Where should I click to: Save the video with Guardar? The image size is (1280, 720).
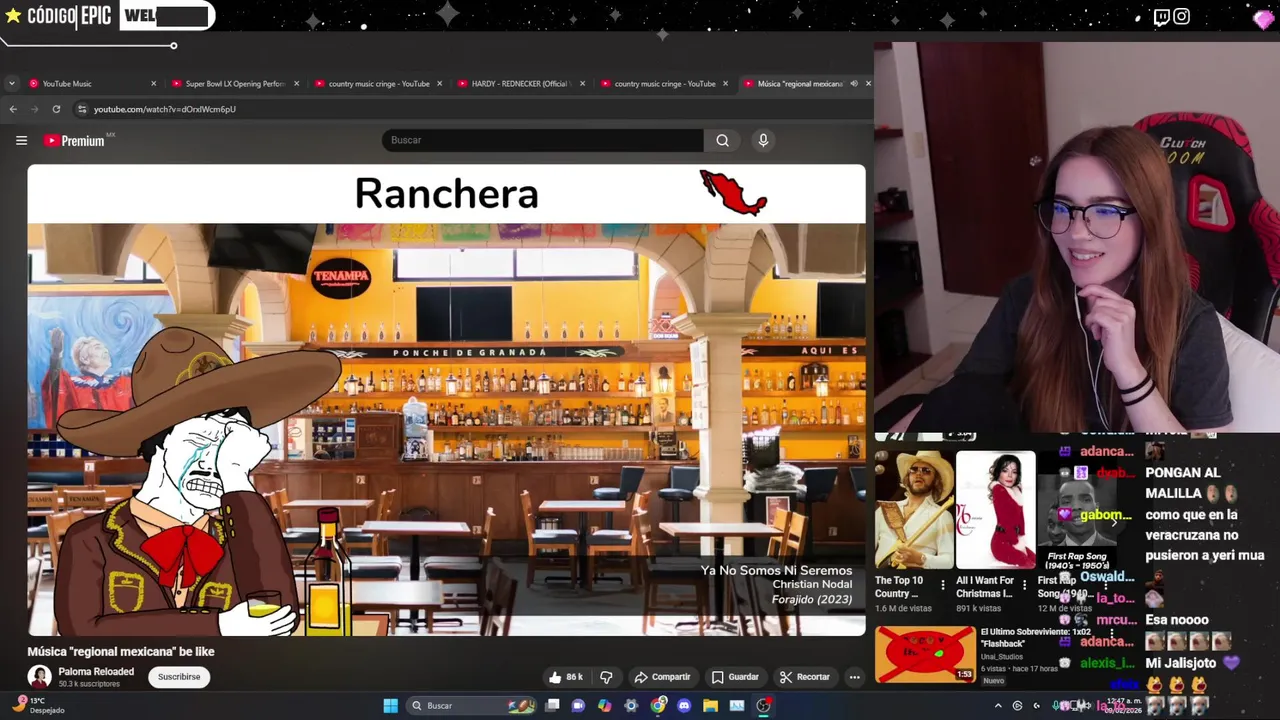(735, 677)
